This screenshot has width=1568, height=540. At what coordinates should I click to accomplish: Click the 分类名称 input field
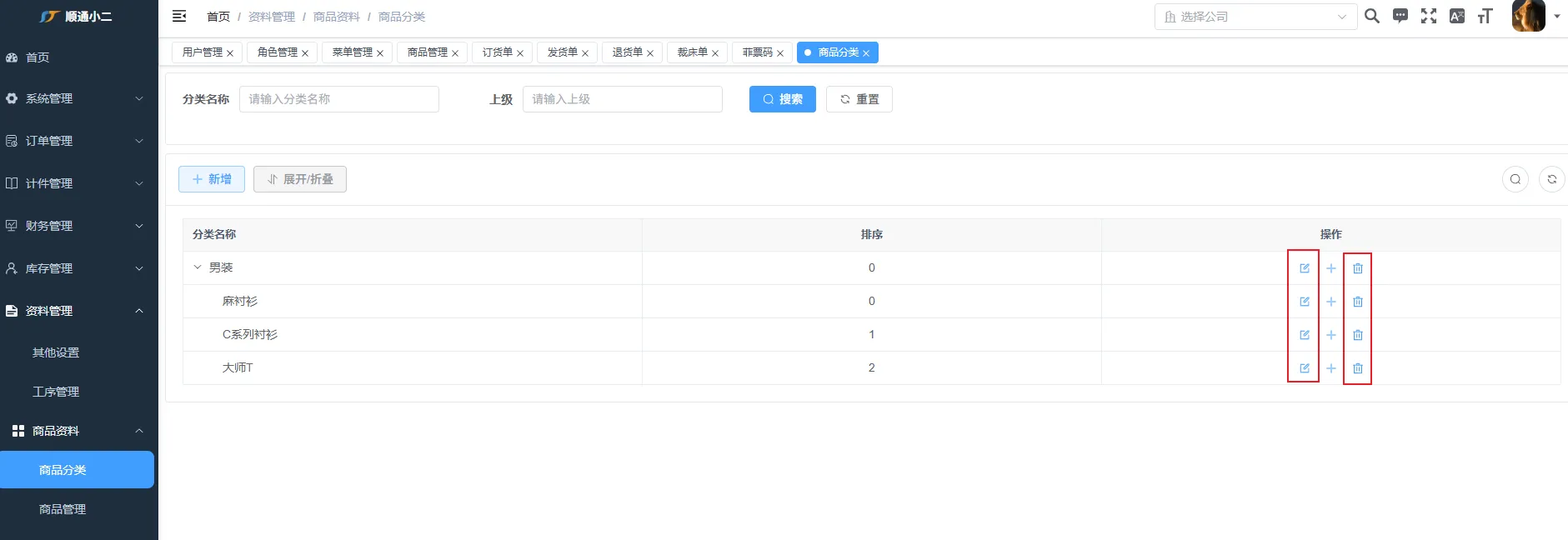click(x=338, y=99)
